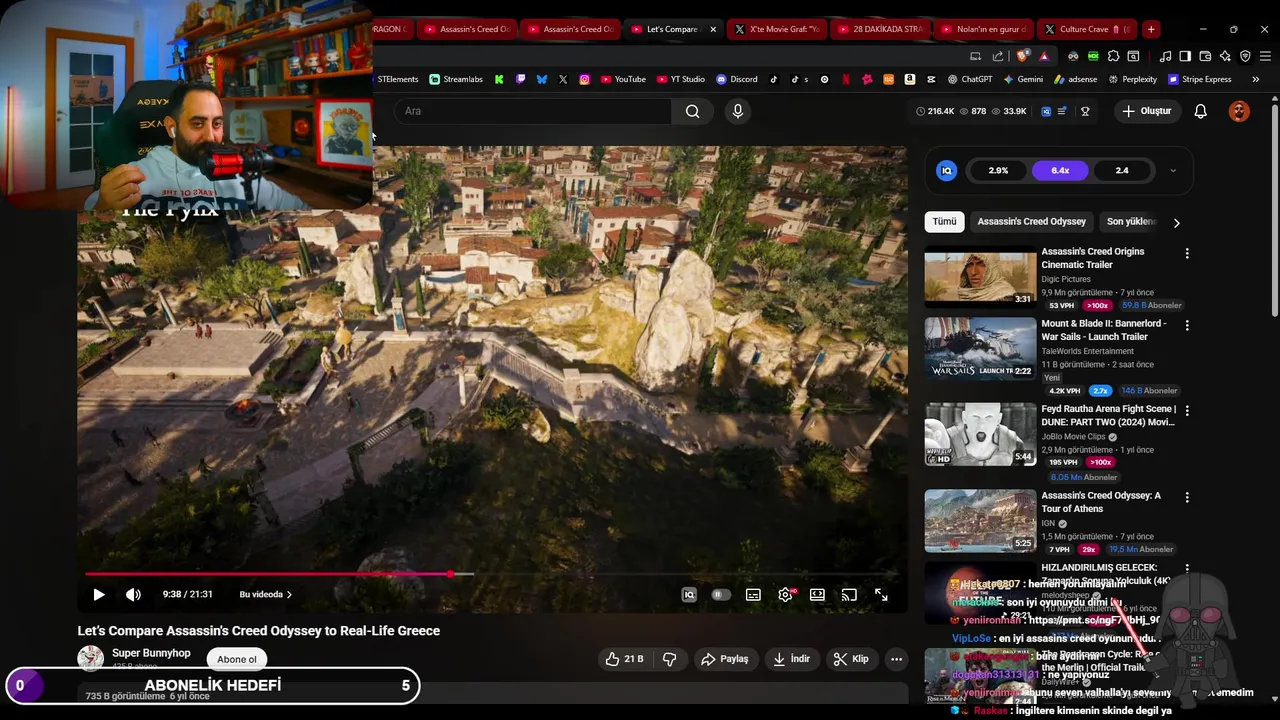
Task: Dislike the video
Action: pos(670,659)
